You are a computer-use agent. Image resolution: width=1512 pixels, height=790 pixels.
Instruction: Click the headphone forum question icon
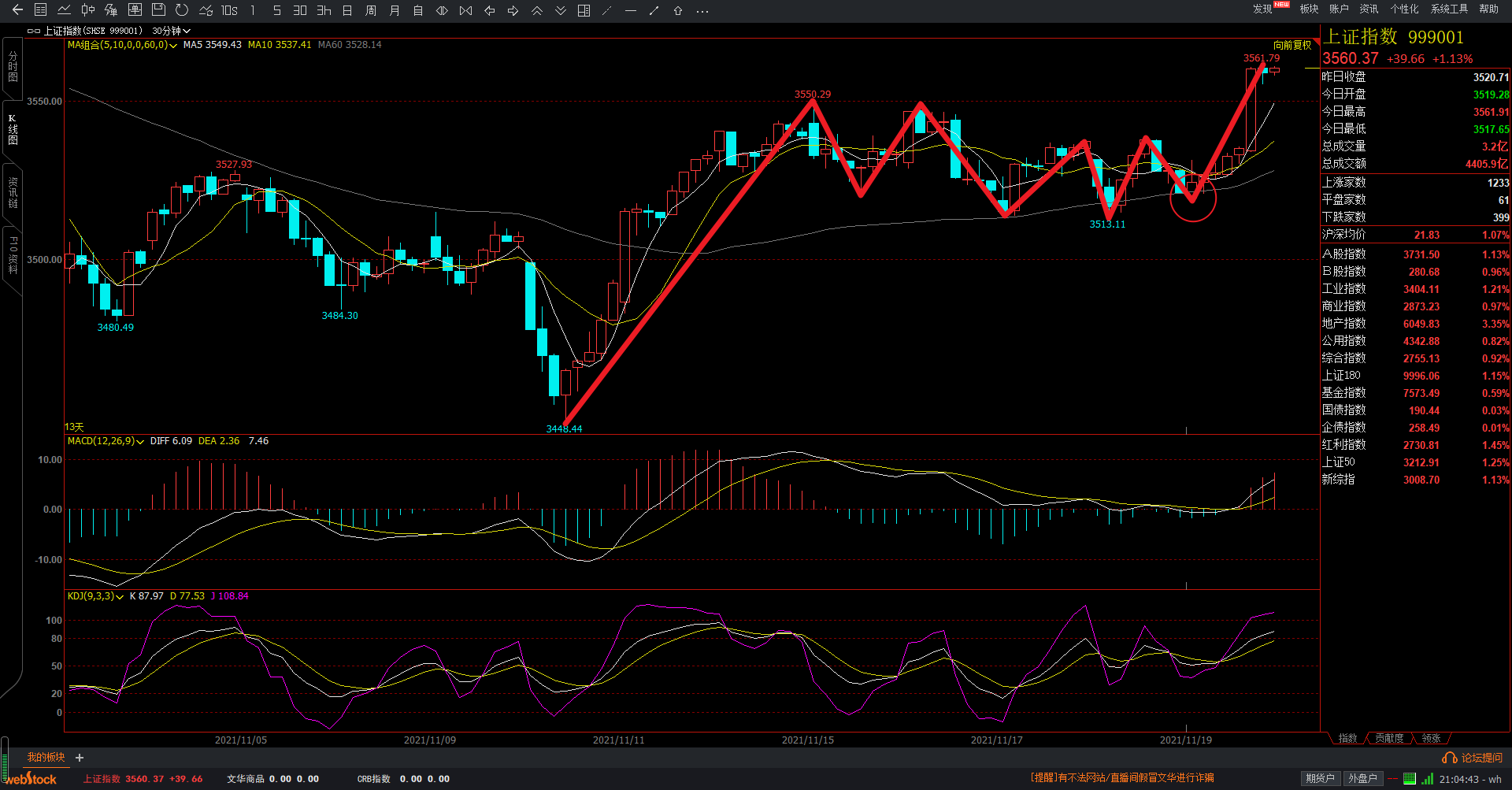point(1449,758)
